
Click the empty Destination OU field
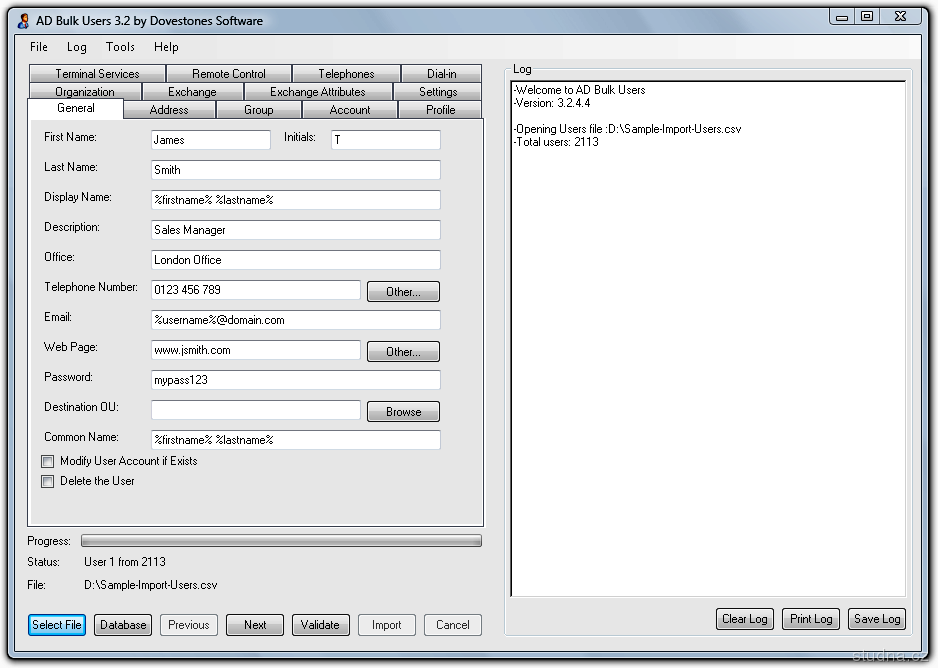(256, 410)
